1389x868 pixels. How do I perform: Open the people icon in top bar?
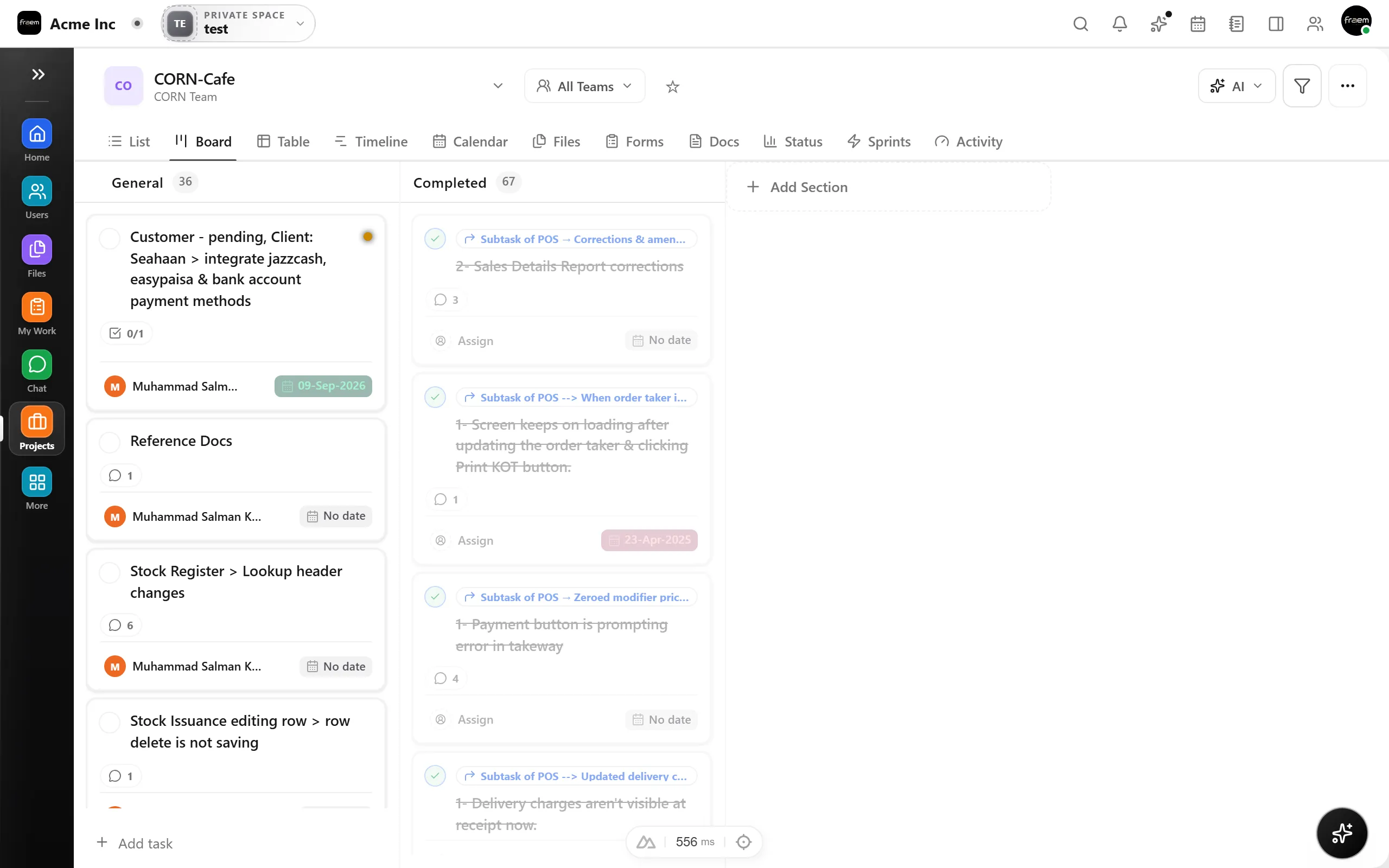click(x=1314, y=23)
